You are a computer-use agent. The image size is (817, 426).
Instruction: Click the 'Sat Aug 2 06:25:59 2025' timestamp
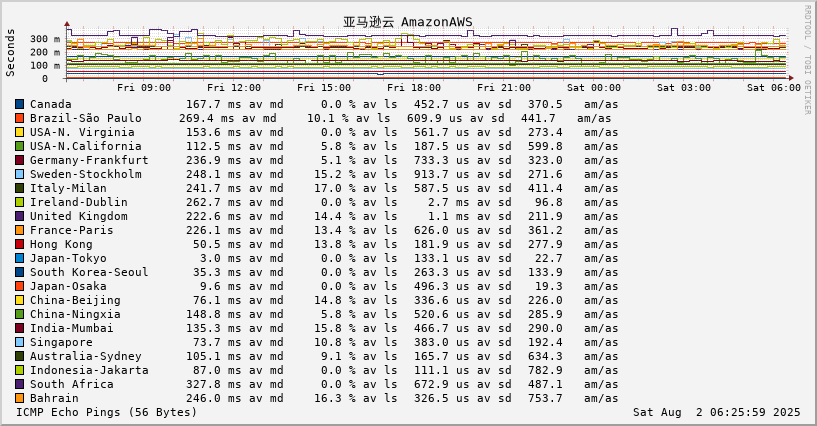[716, 412]
